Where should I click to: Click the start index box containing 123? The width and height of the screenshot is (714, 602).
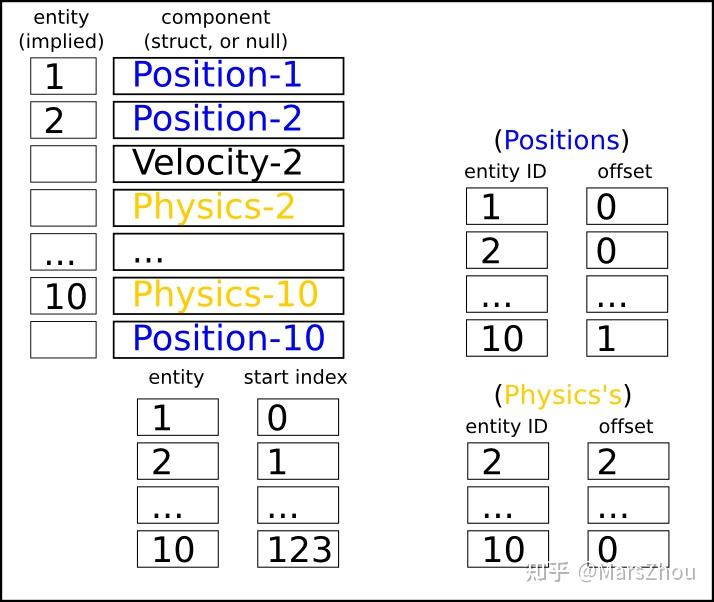click(x=298, y=549)
